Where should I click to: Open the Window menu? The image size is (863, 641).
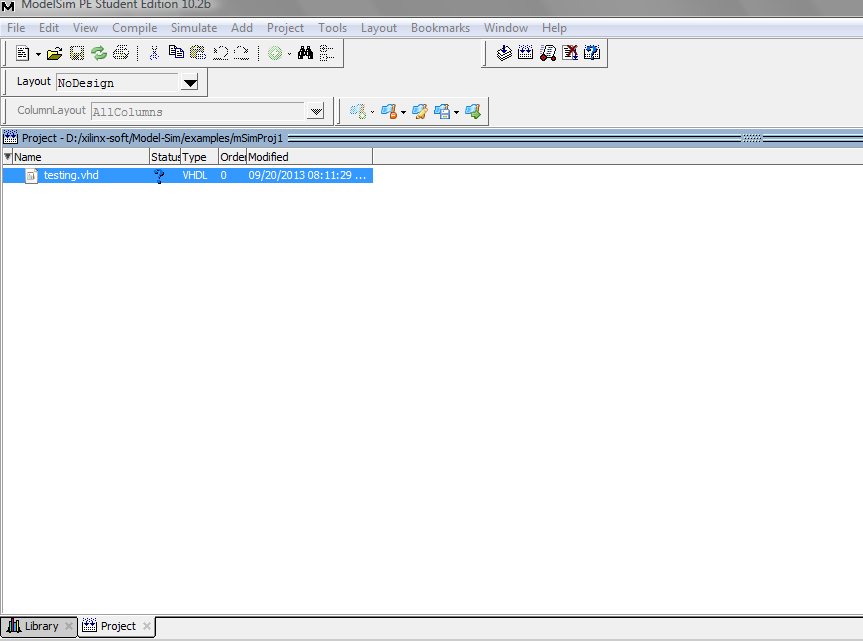coord(506,28)
